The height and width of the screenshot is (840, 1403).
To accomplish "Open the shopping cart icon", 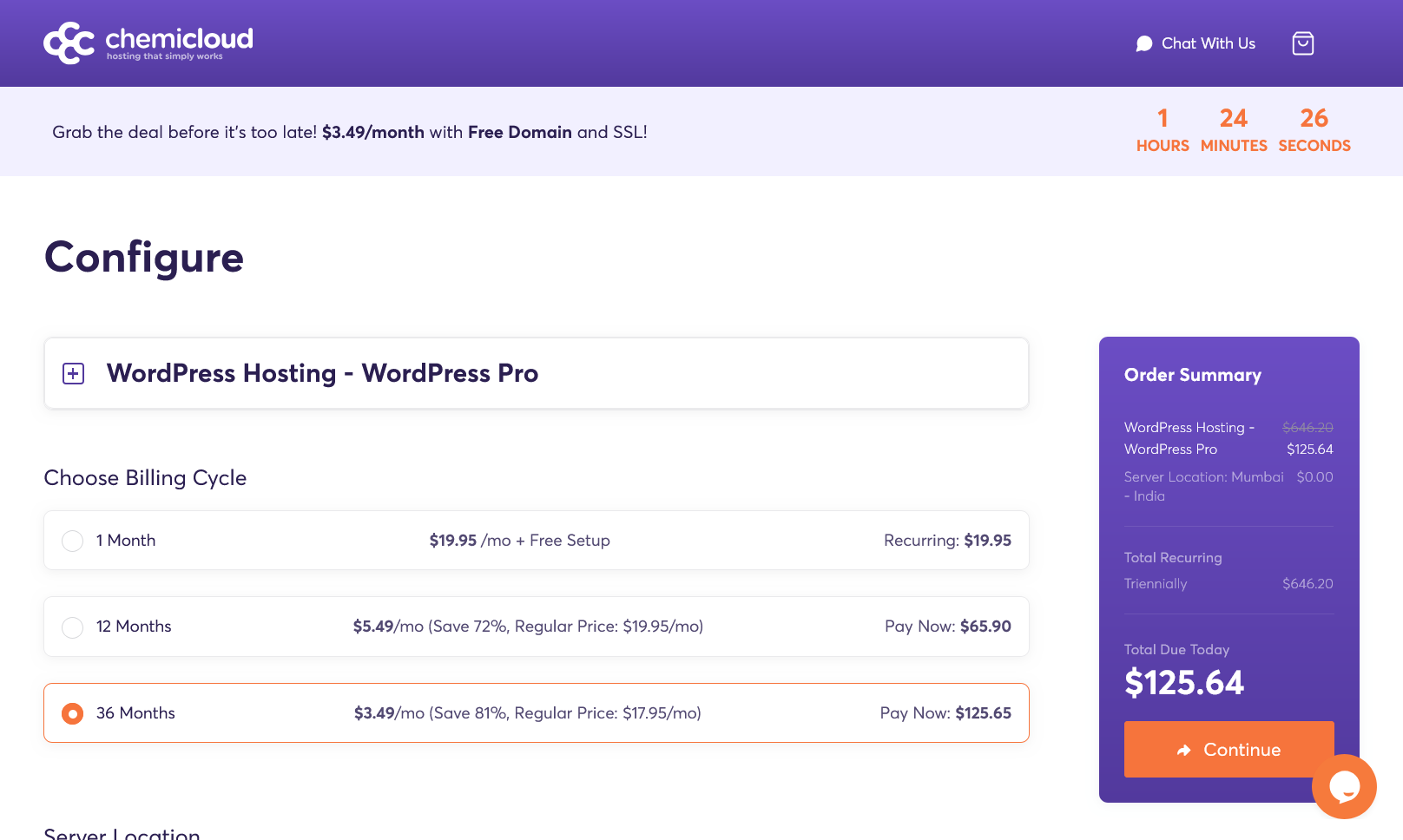I will tap(1302, 43).
